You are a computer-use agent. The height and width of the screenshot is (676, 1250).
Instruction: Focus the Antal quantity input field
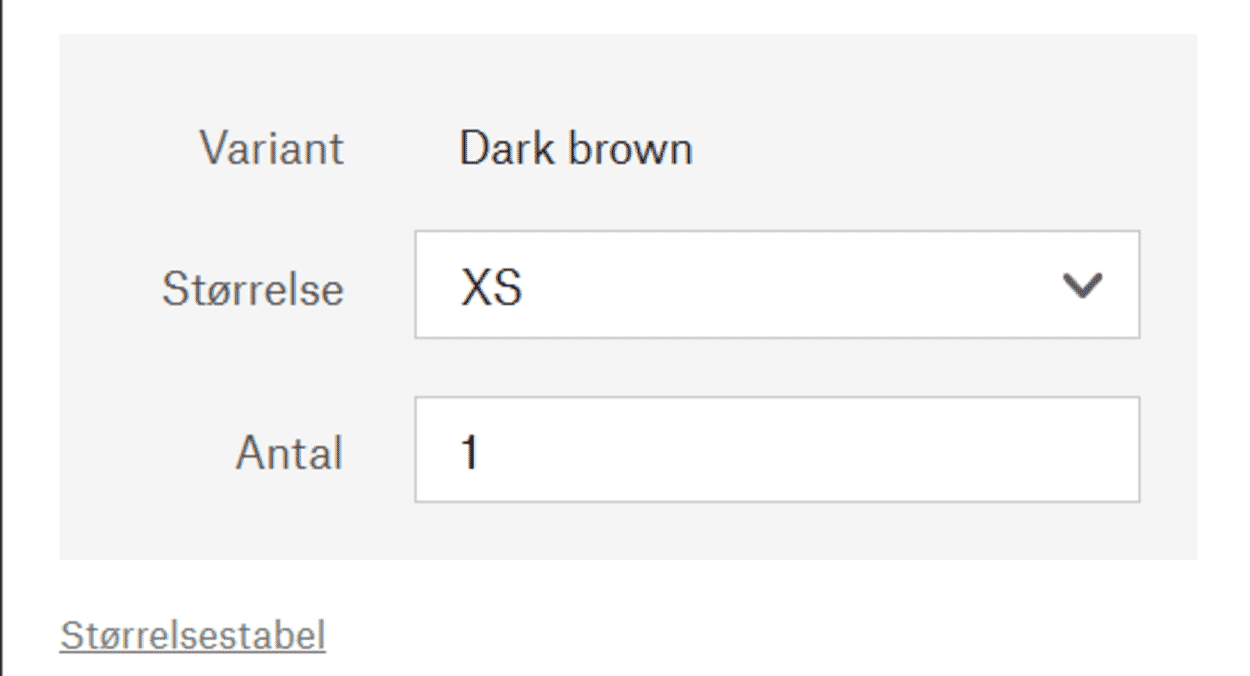coord(777,450)
